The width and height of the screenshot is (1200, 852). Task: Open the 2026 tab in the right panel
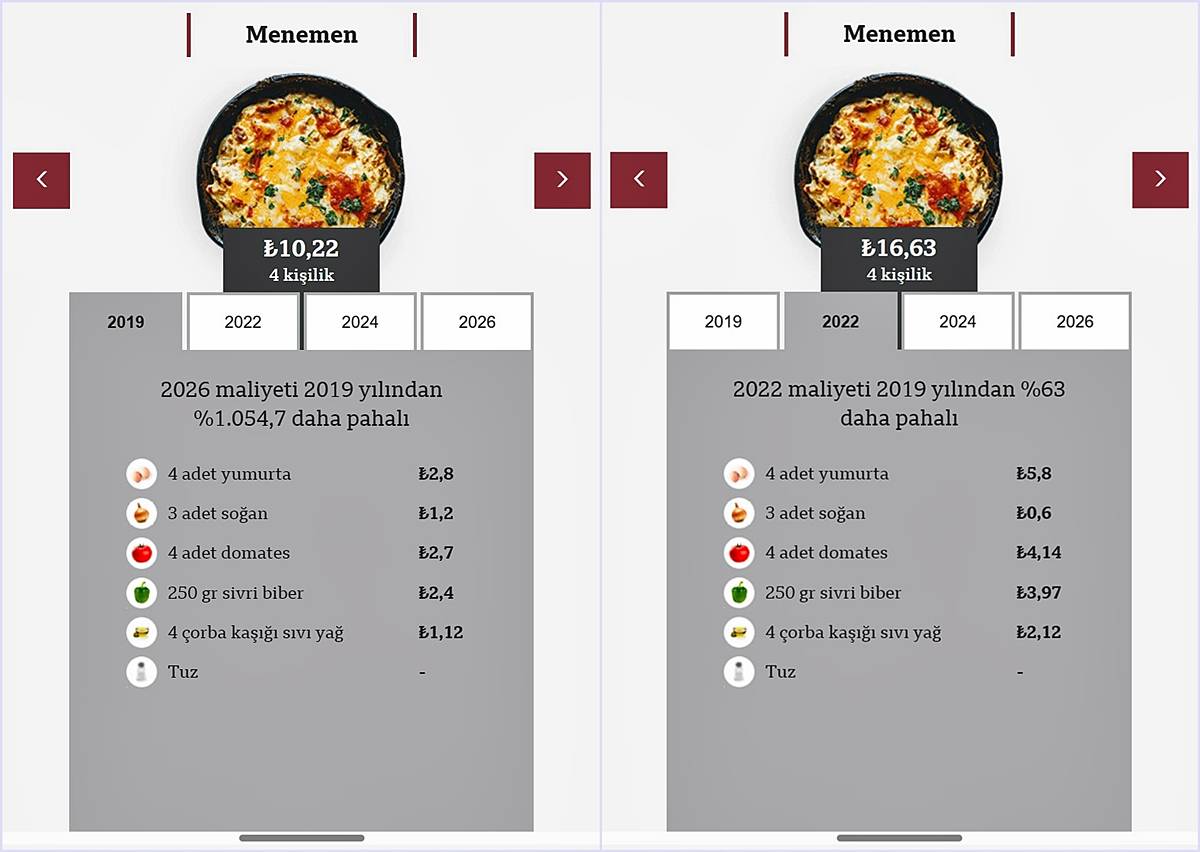coord(1074,322)
